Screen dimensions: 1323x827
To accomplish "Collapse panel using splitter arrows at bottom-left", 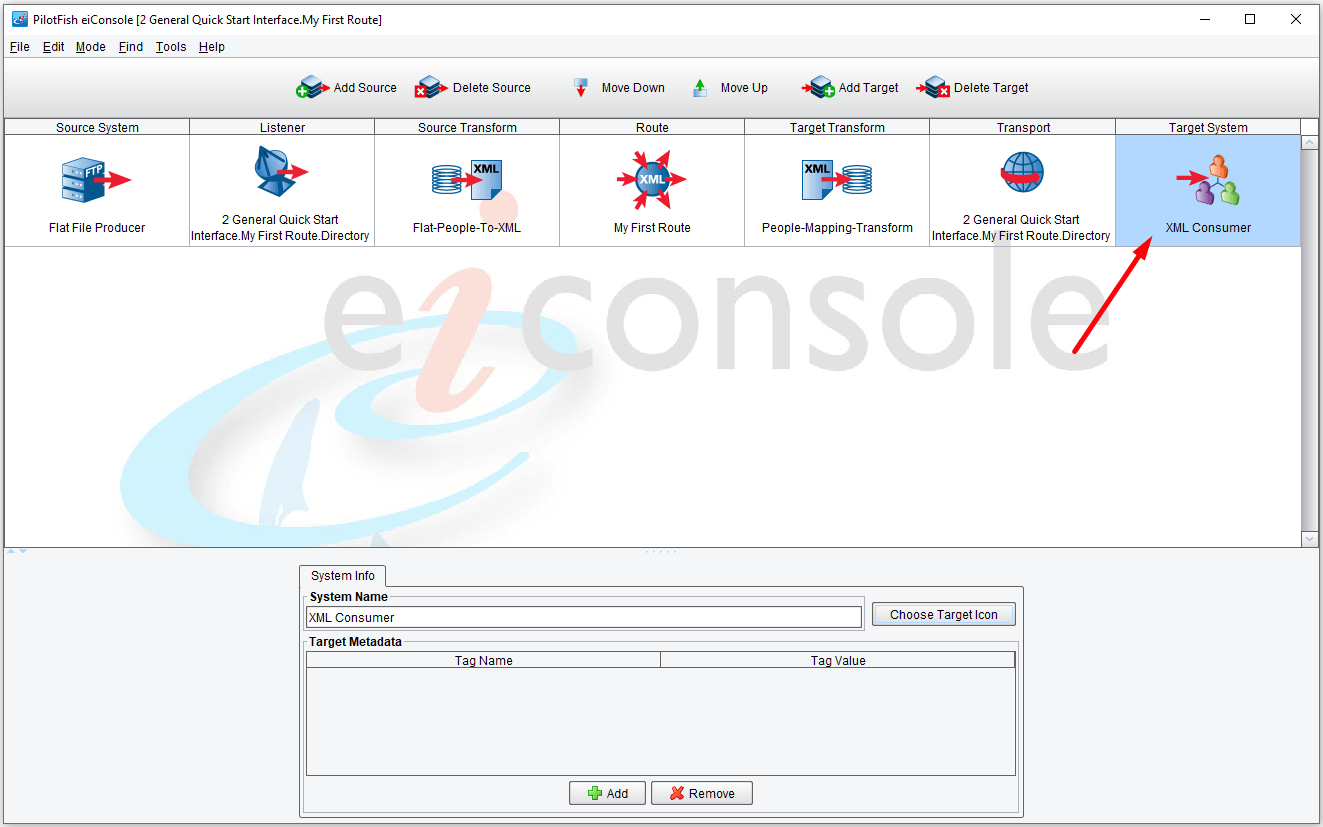I will 17,551.
